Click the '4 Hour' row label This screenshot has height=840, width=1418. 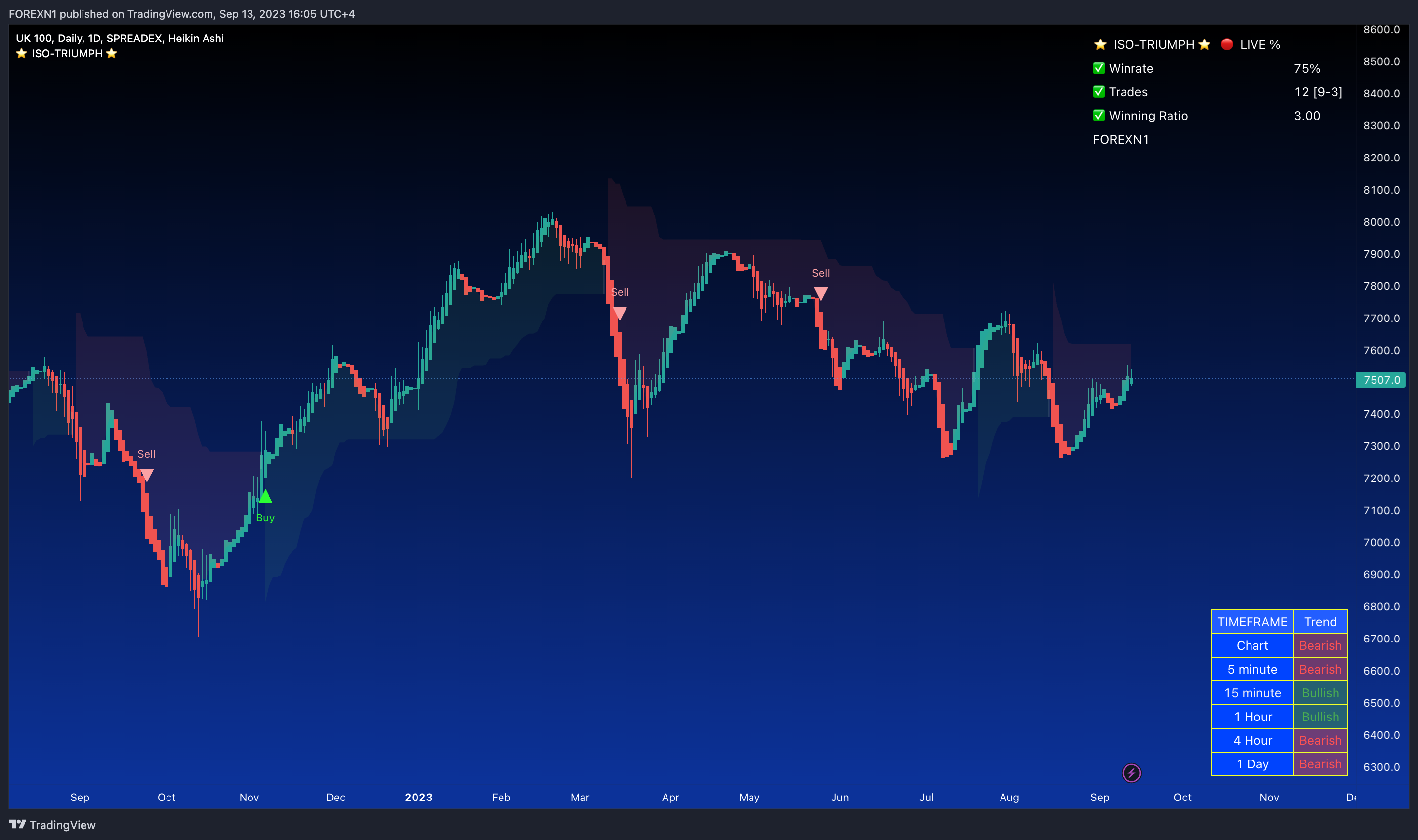pyautogui.click(x=1252, y=740)
